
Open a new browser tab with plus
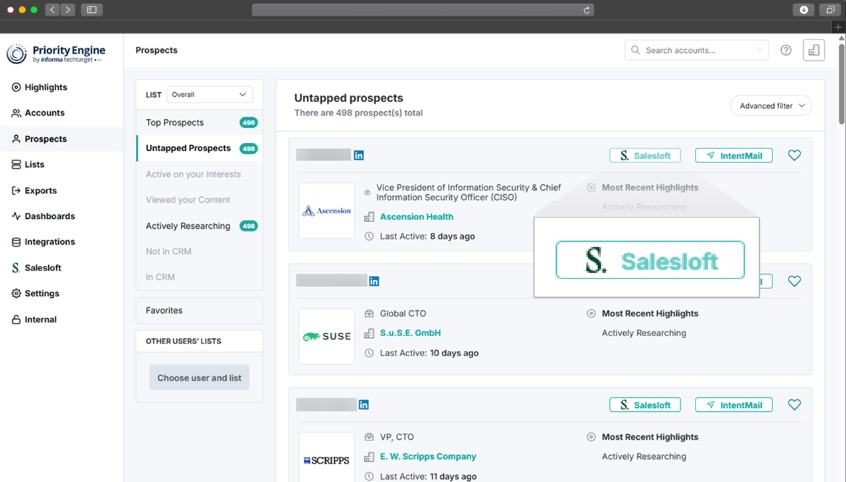point(838,27)
